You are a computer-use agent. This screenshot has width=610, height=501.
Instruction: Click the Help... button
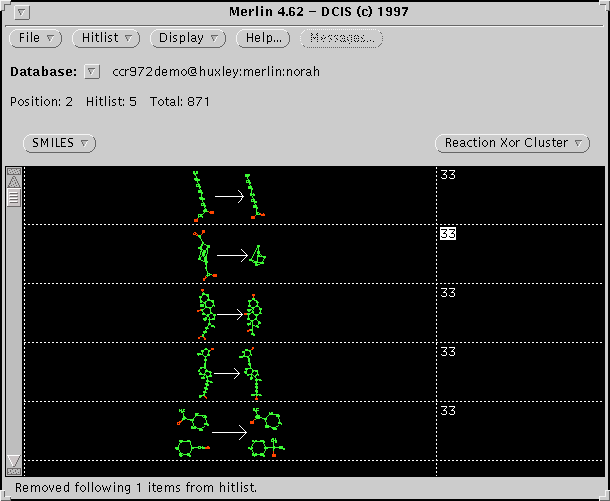(x=263, y=38)
